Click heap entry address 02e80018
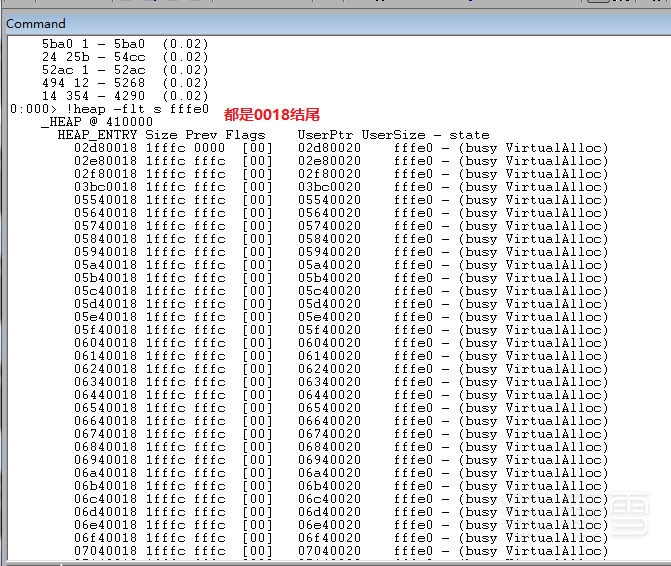The height and width of the screenshot is (566, 671). 105,161
